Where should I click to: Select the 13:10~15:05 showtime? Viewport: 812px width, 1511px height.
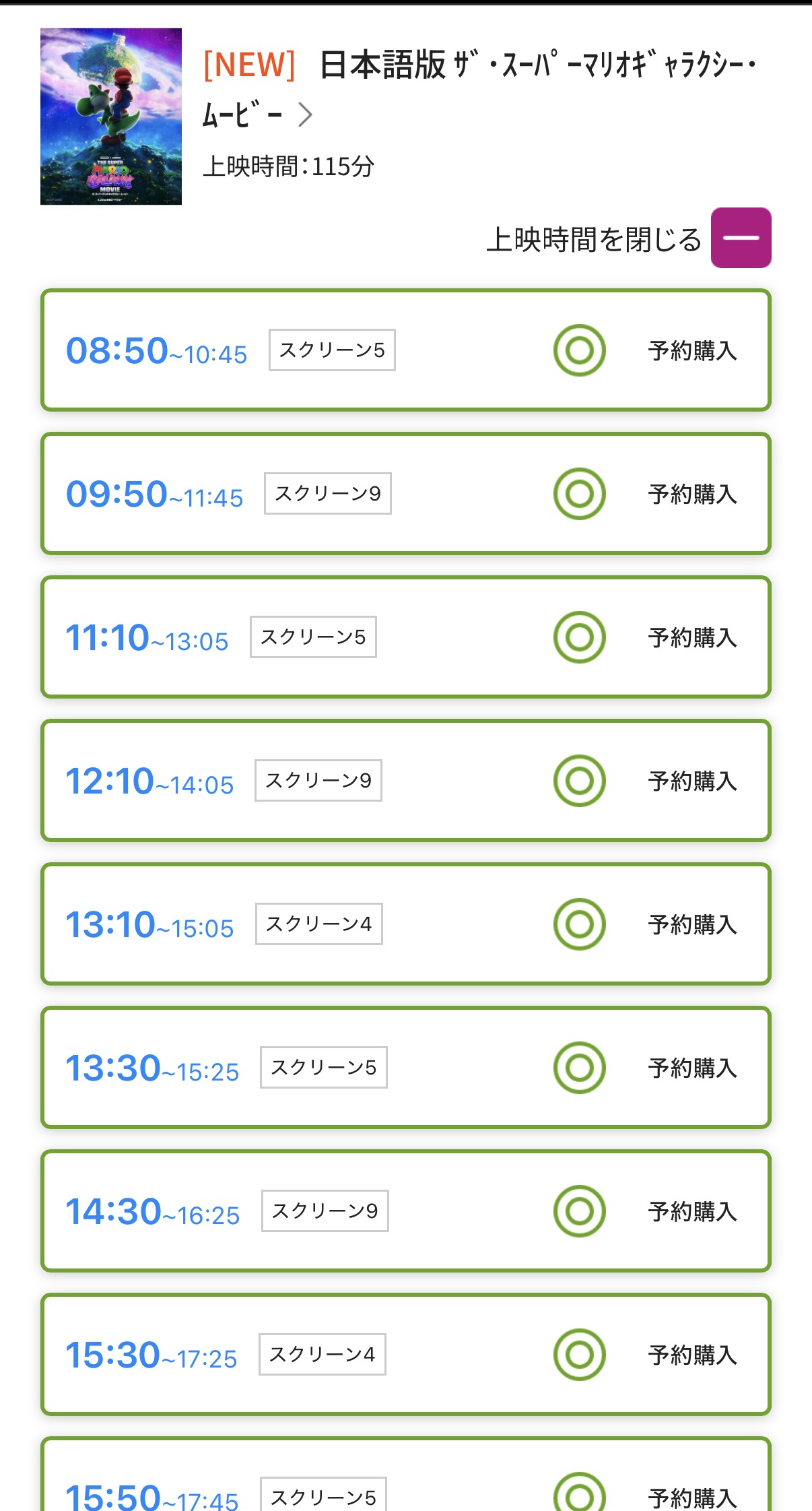149,925
